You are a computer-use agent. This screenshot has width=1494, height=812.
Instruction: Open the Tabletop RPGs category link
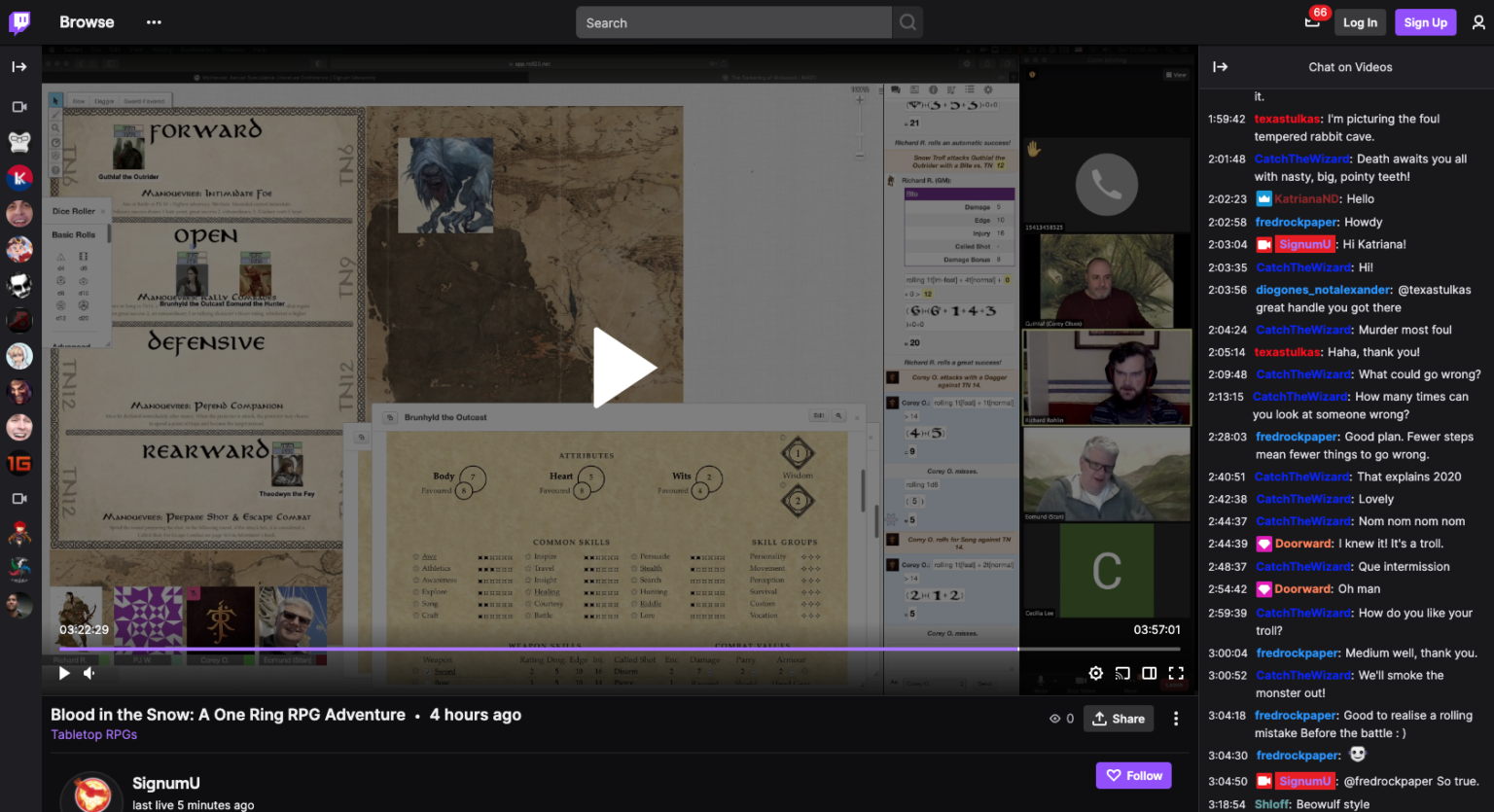coord(93,734)
